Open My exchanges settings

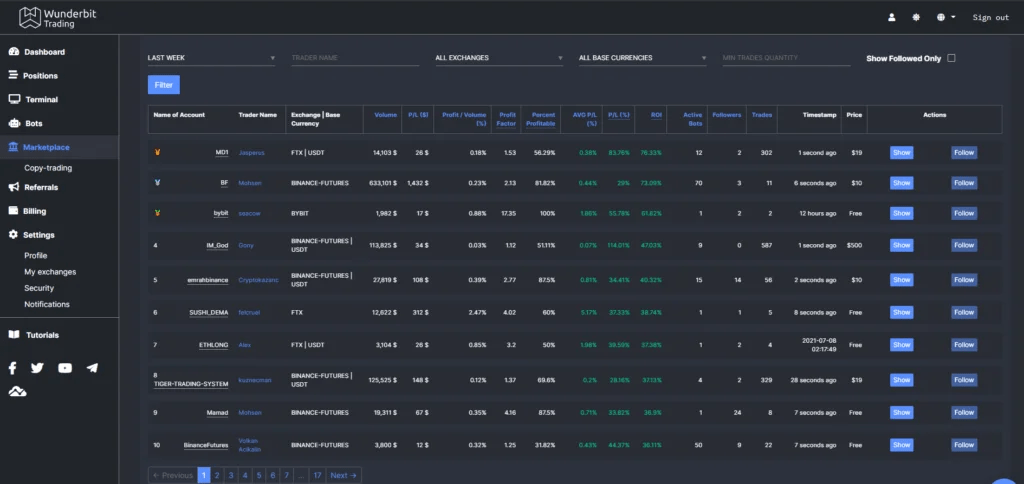50,272
